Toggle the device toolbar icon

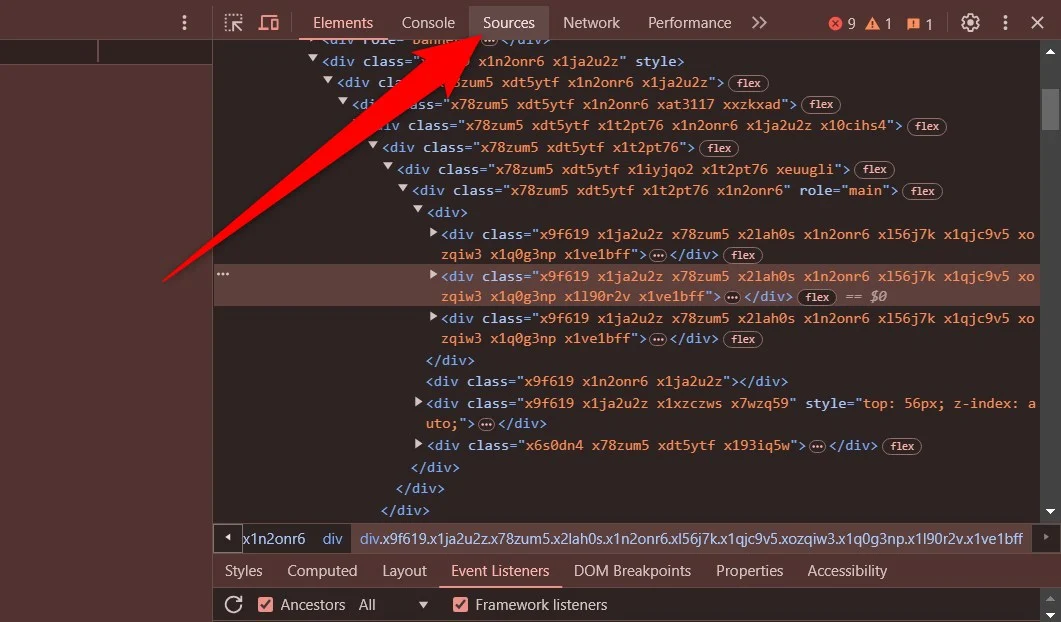click(268, 22)
